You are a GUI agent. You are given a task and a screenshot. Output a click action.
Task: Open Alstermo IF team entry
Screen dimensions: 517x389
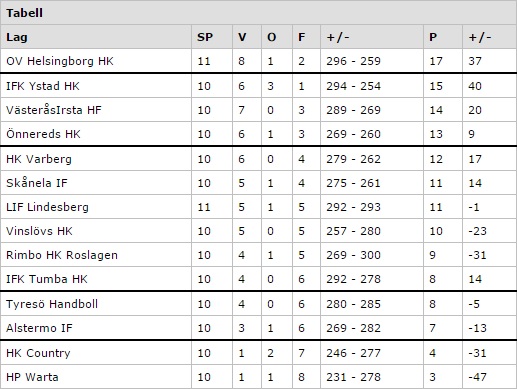click(39, 328)
